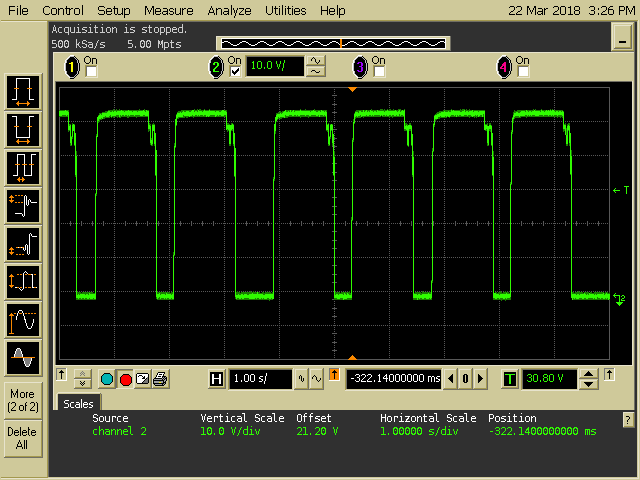Click the run acquisition cyan button
This screenshot has height=480, width=640.
[x=107, y=379]
